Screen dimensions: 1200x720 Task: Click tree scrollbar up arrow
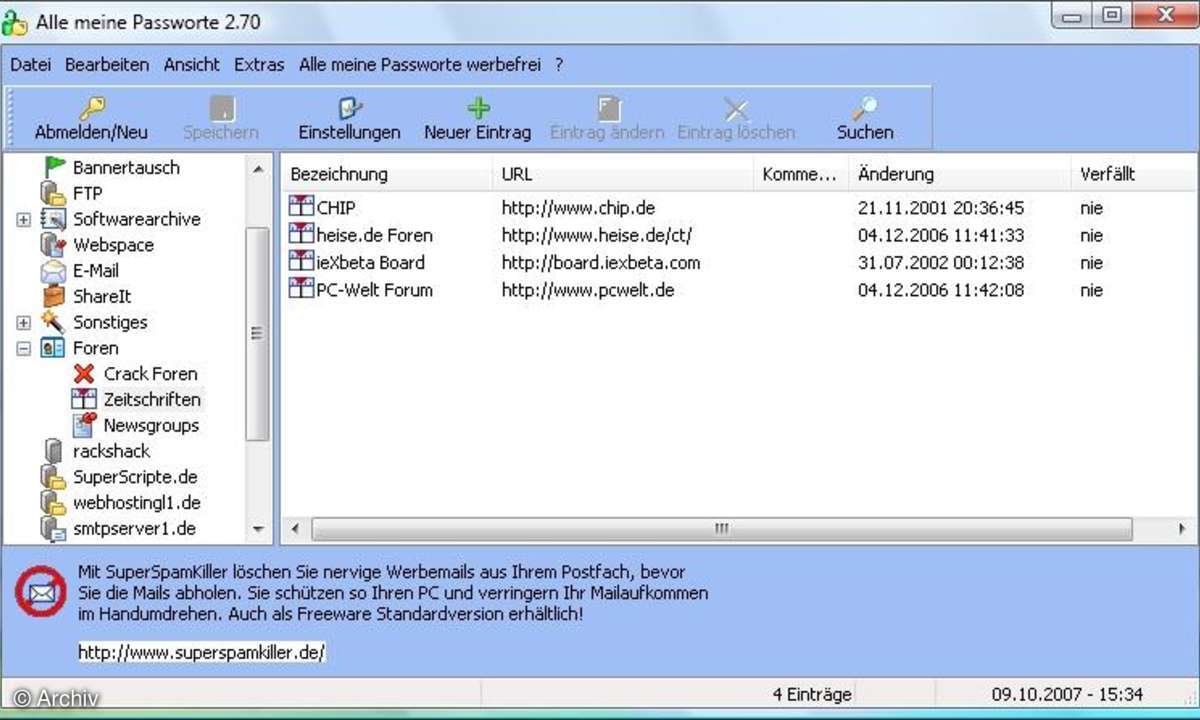click(258, 168)
